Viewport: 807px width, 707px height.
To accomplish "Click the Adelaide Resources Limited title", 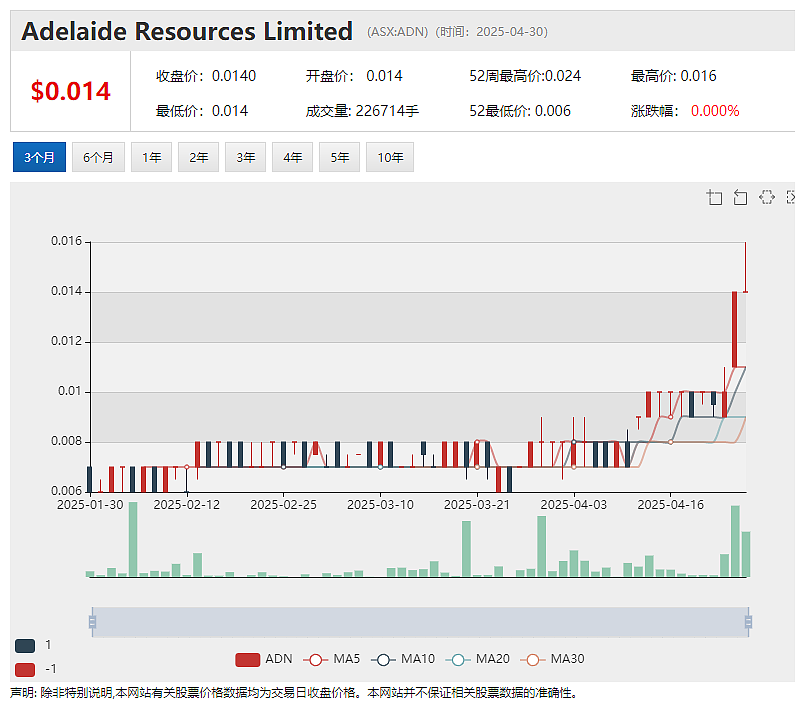I will coord(187,31).
